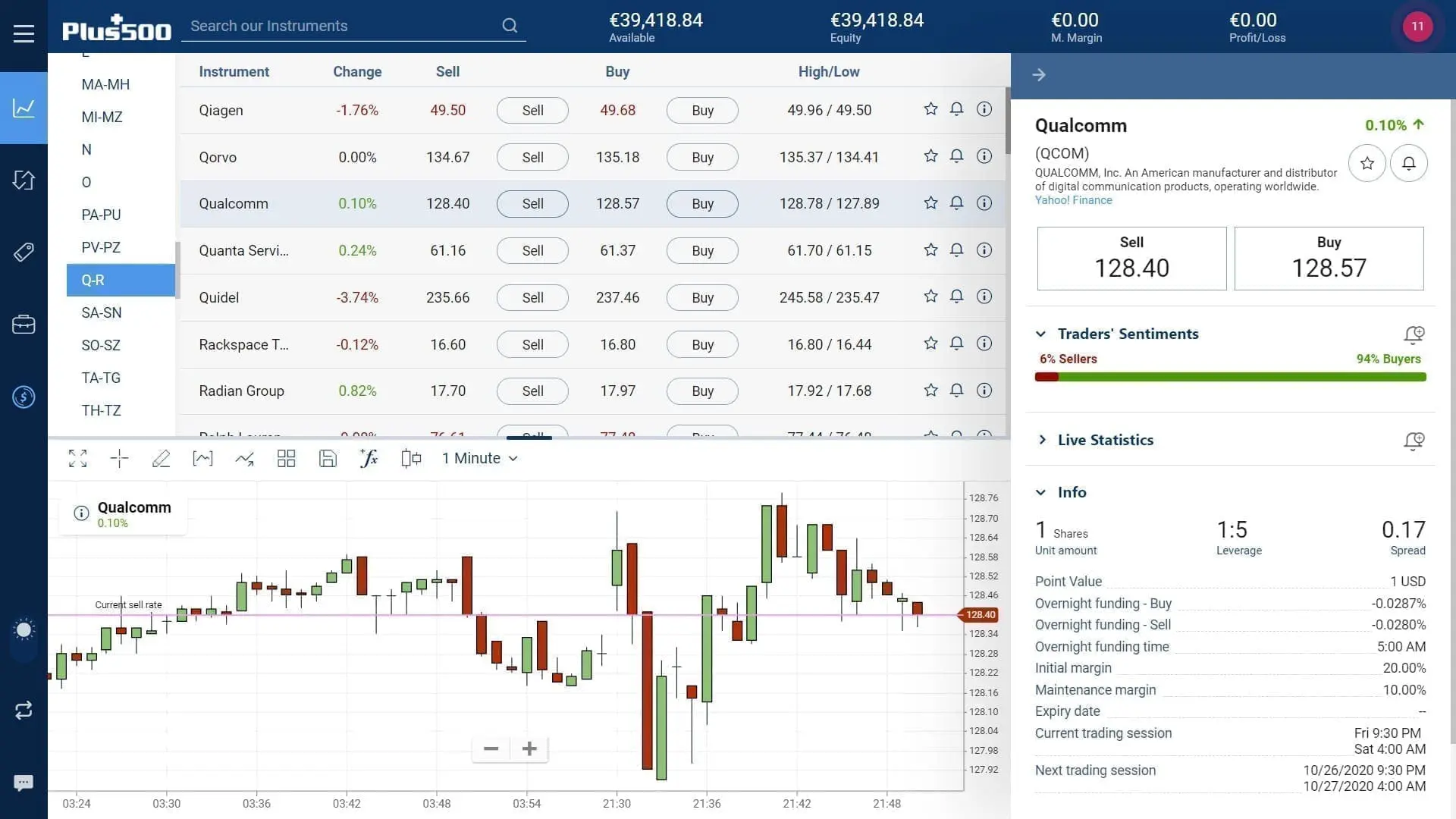Viewport: 1456px width, 819px height.
Task: Click Buy button for Qorvo
Action: pos(702,157)
